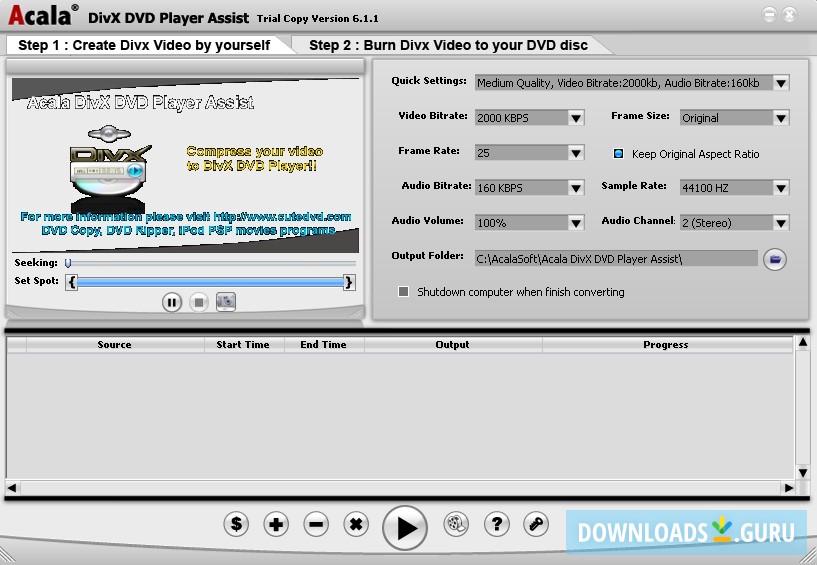Switch to Step 1 Create Divx Video tab
Image resolution: width=817 pixels, height=565 pixels.
pos(144,45)
